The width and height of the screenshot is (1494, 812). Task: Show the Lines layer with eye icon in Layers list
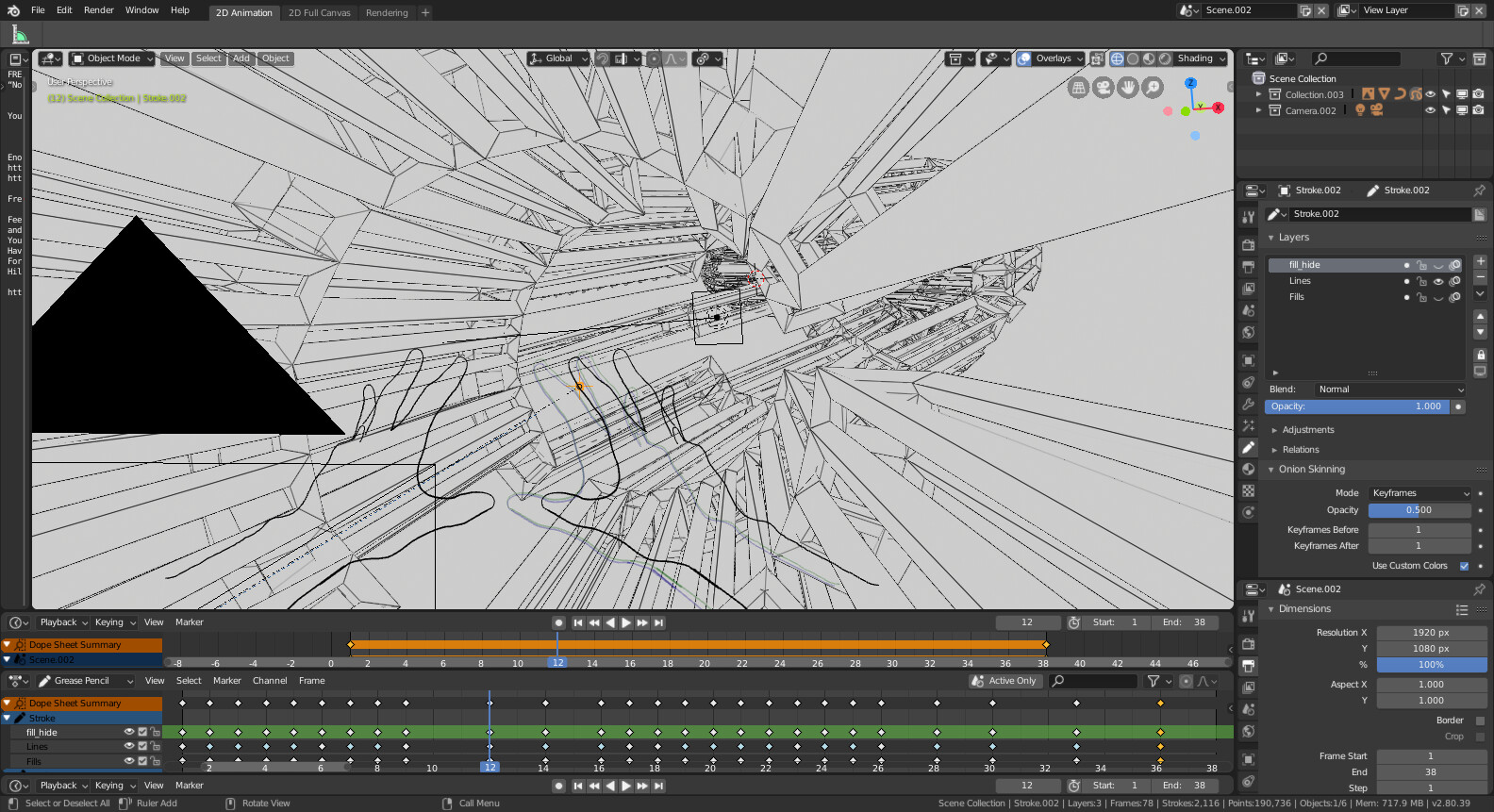click(1438, 281)
